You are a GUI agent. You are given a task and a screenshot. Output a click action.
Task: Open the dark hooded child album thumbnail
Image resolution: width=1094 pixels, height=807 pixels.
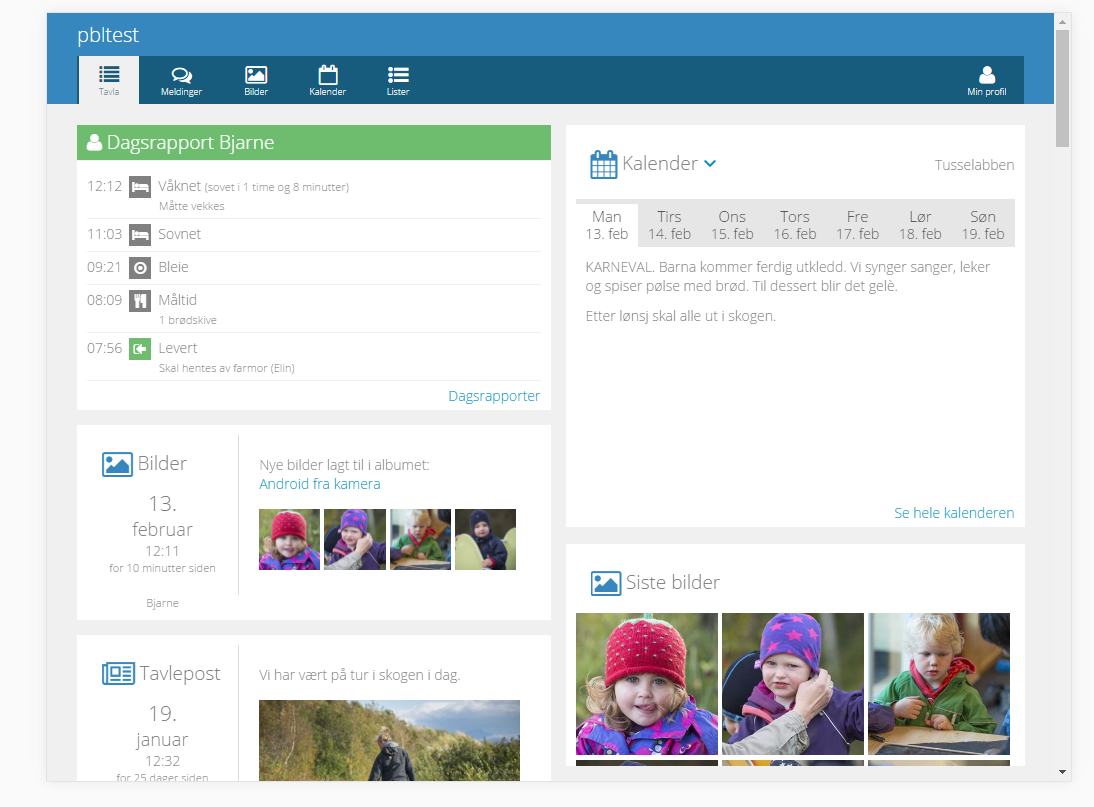486,539
